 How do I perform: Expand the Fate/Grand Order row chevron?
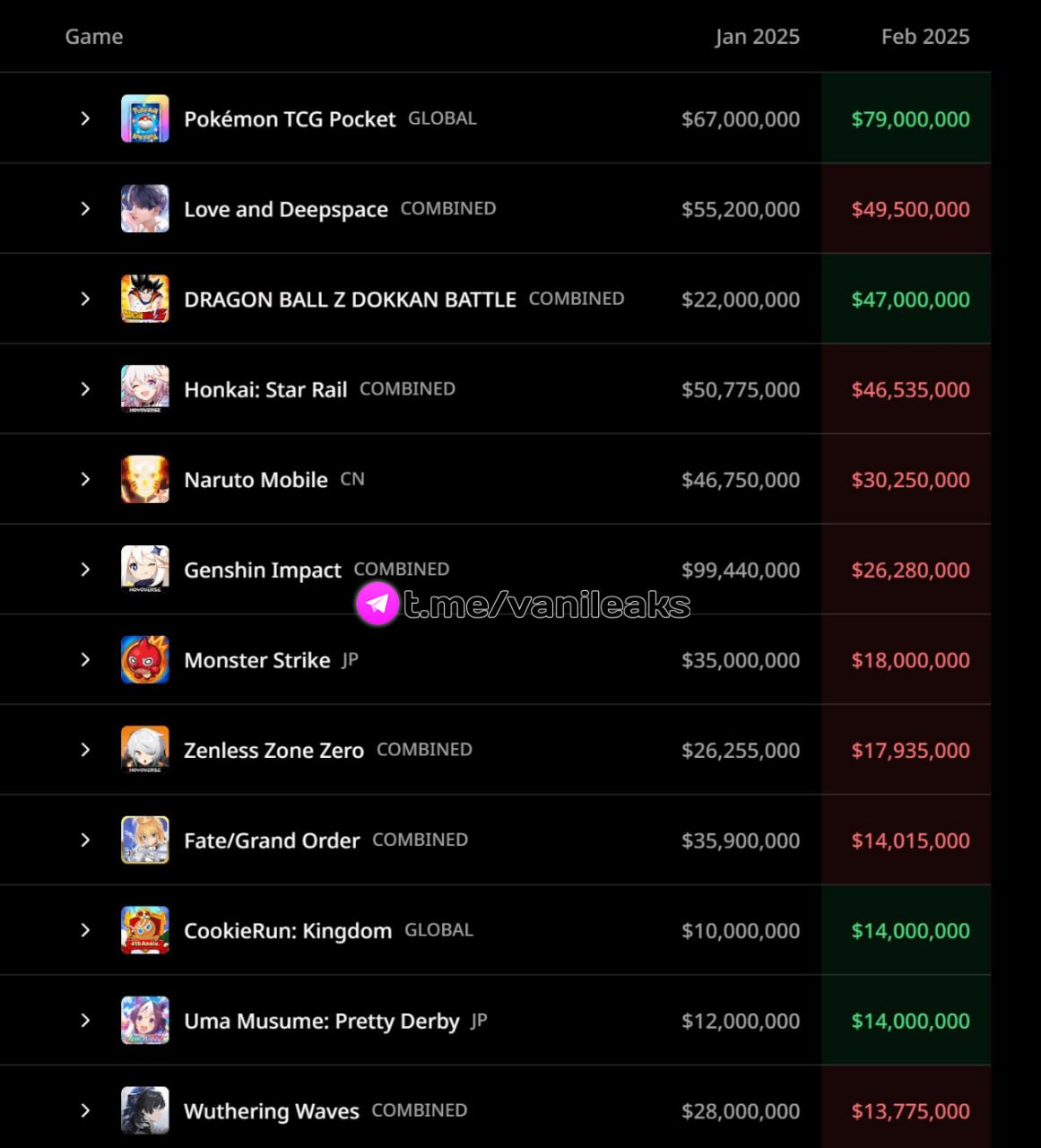[x=85, y=840]
